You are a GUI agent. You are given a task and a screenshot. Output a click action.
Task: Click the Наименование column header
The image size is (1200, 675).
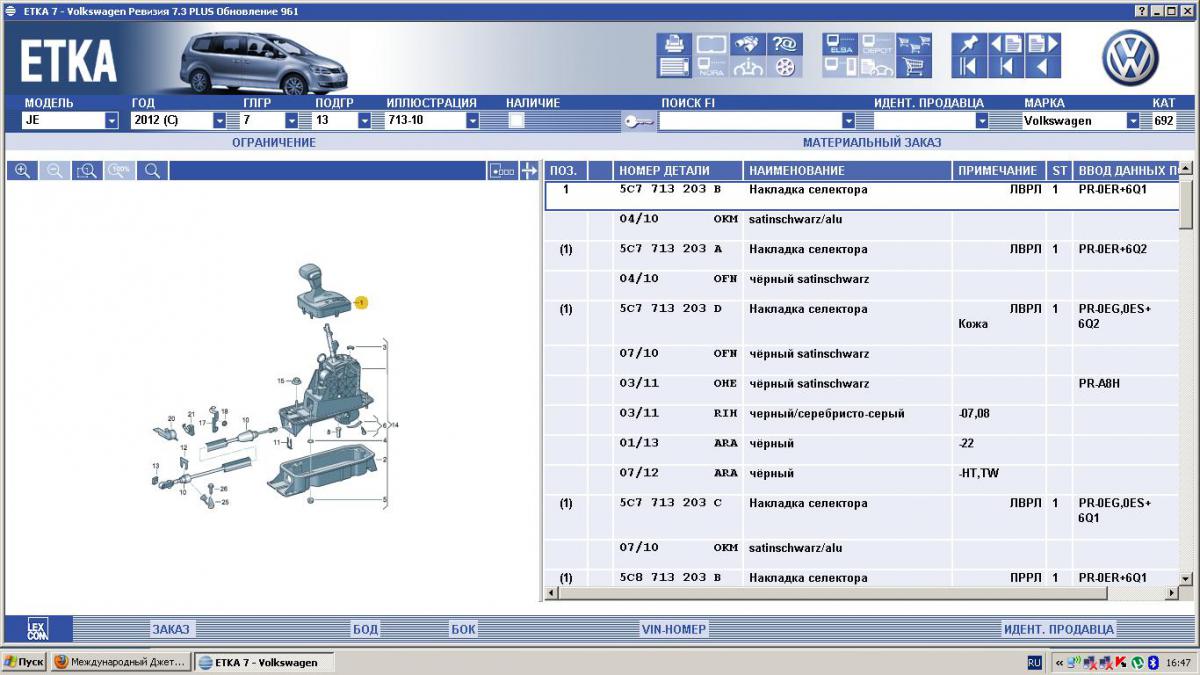point(847,171)
